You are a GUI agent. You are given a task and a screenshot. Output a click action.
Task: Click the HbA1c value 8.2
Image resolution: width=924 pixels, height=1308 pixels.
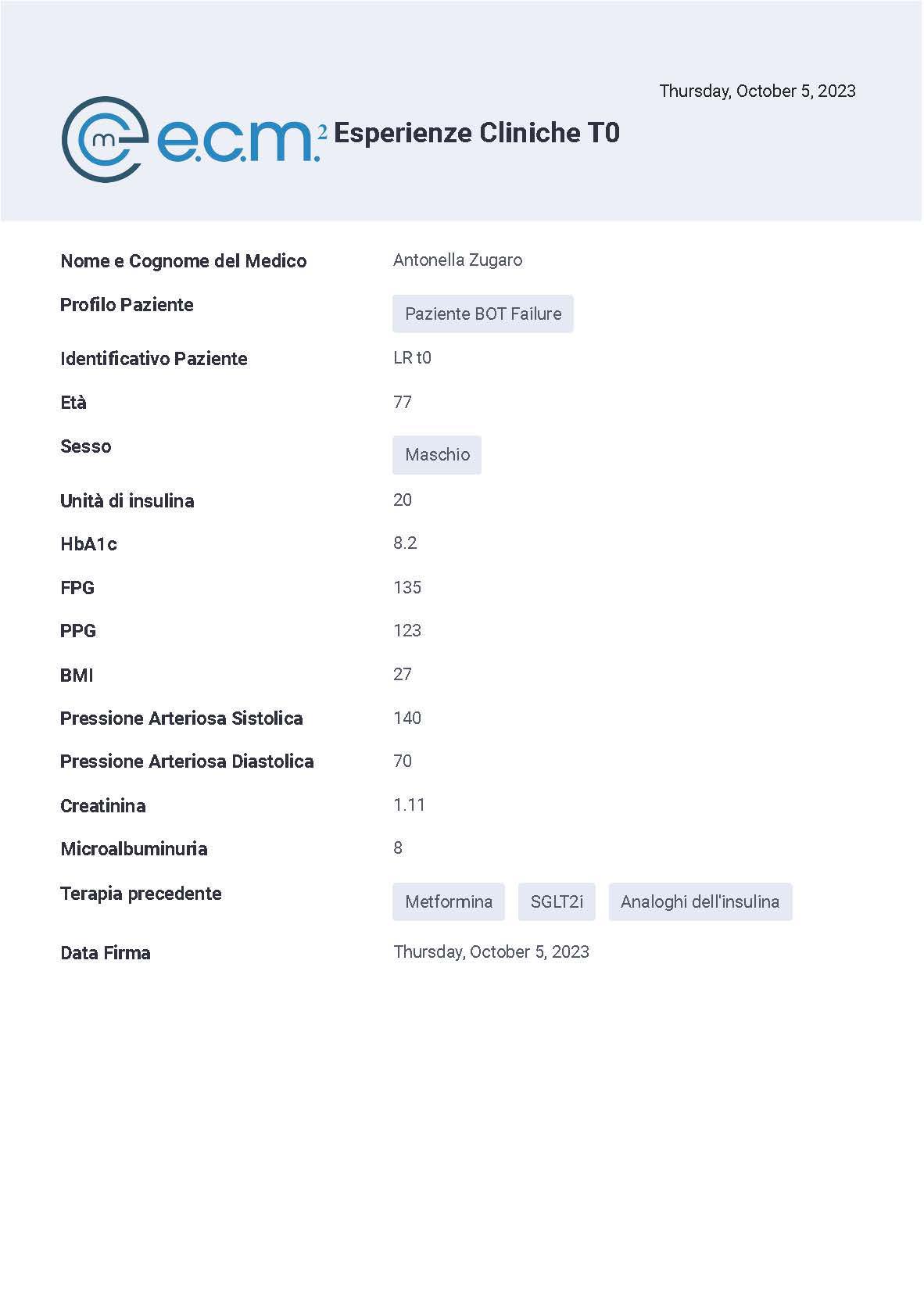[x=405, y=543]
